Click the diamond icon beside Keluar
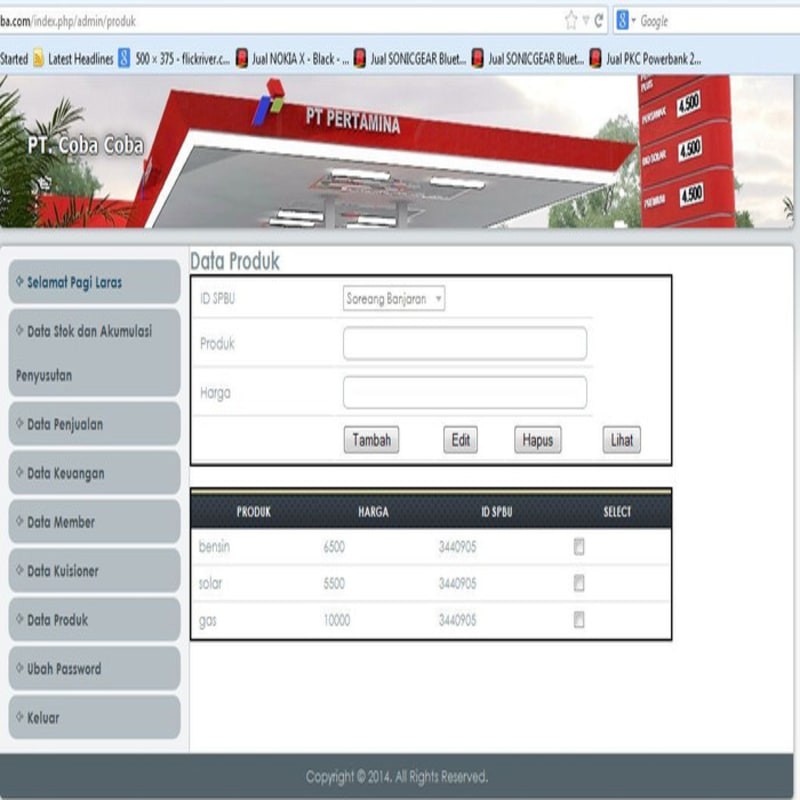Viewport: 800px width, 800px height. click(x=19, y=718)
